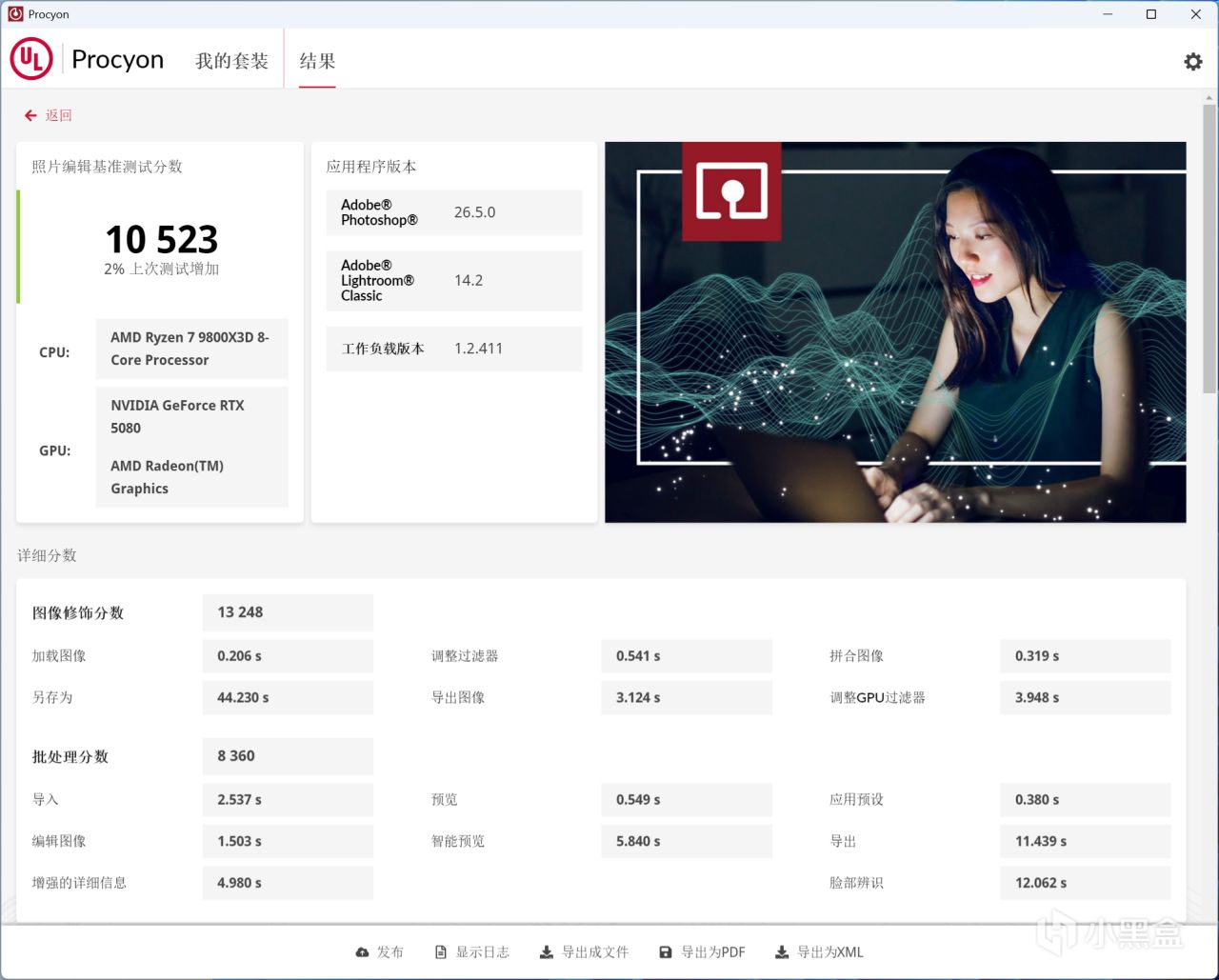Click the 智能预览 value 5.840 s
Screen dimensions: 1219x980
pyautogui.click(x=687, y=842)
